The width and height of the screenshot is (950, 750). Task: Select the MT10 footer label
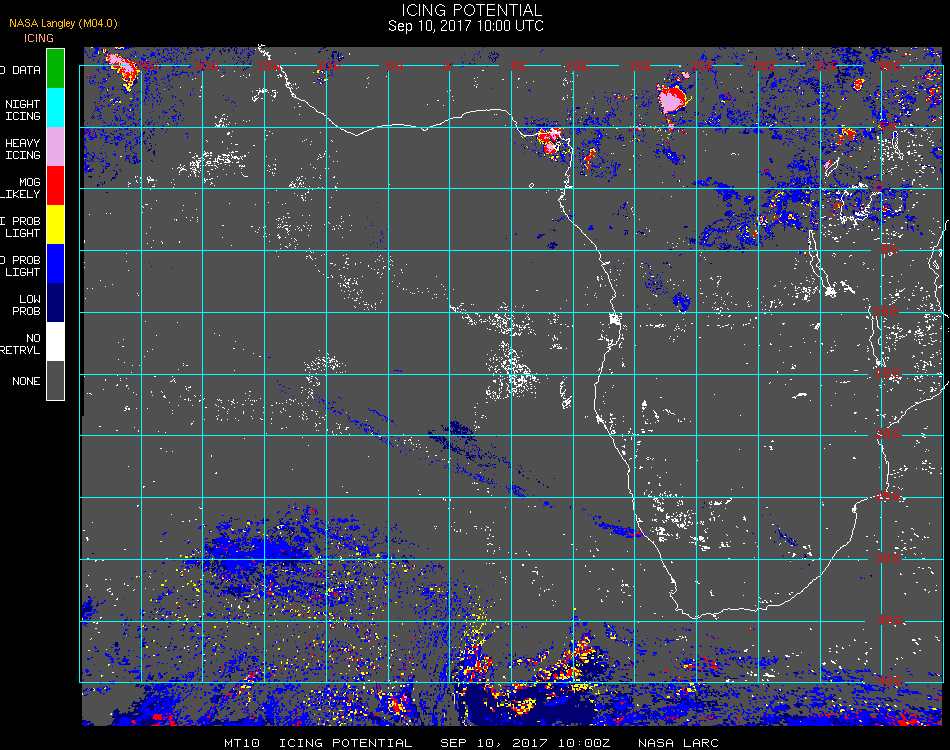(242, 743)
